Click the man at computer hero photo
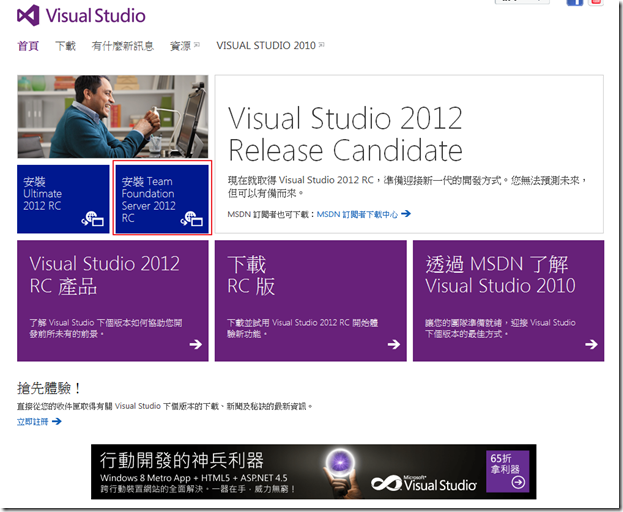Screen dimensions: 623x512 (112, 116)
